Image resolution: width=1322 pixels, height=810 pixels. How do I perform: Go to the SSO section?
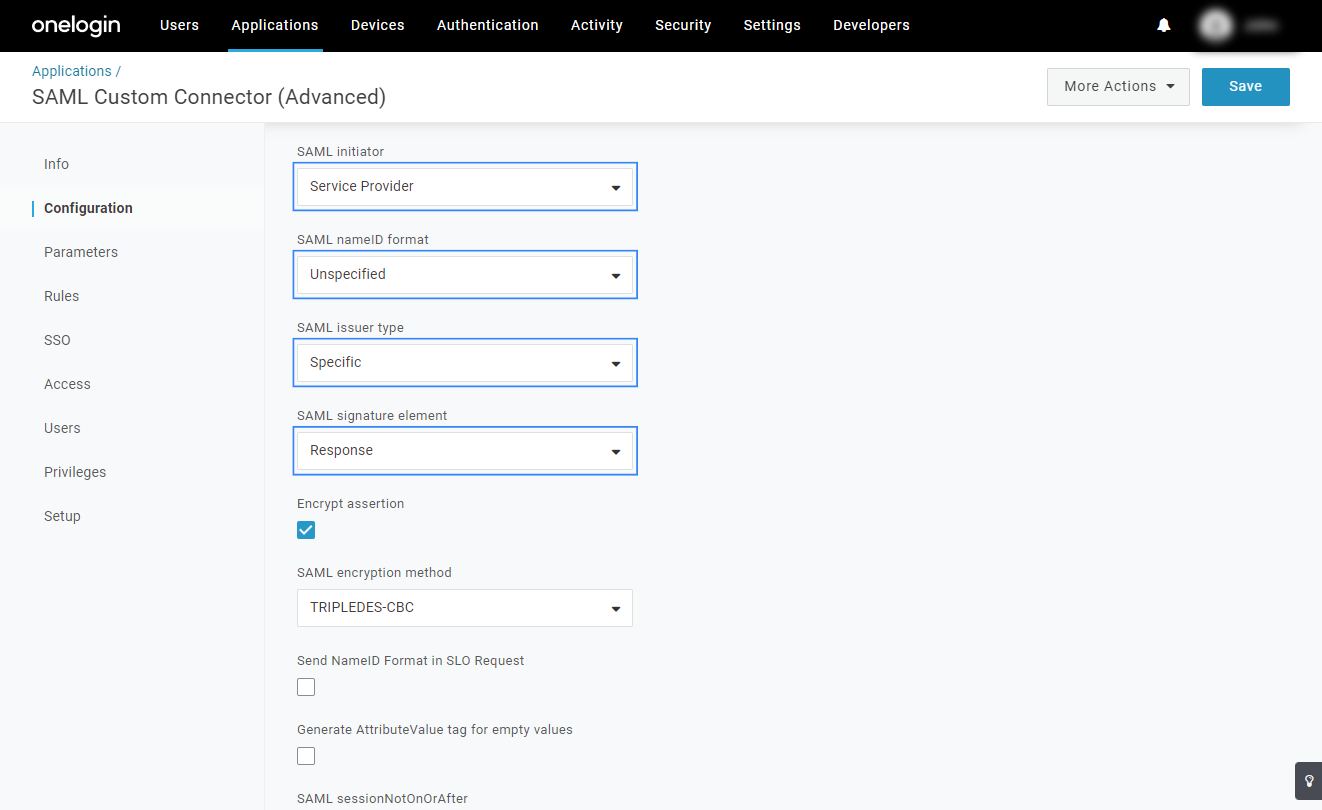pyautogui.click(x=57, y=340)
